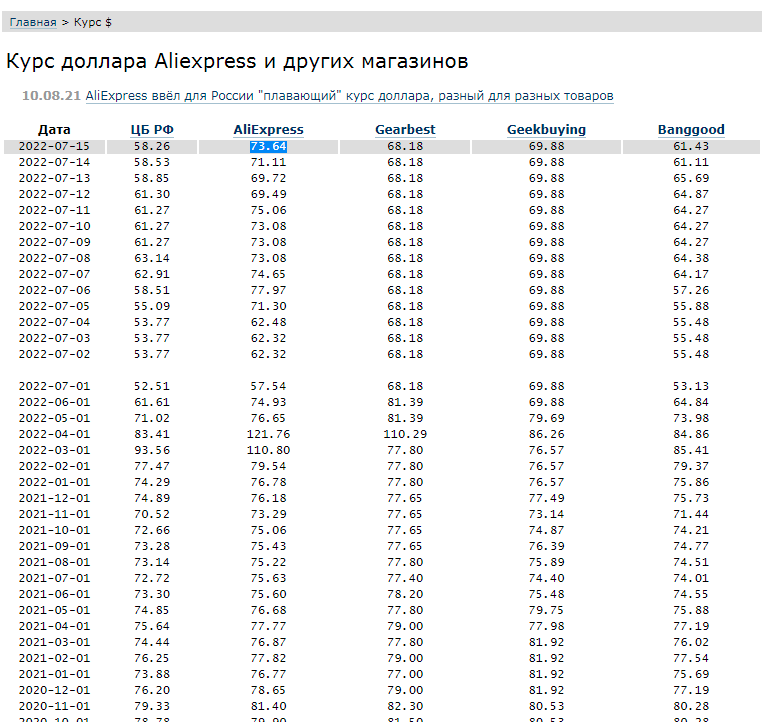Click AliExpress value 69.72
763x722 pixels.
269,179
